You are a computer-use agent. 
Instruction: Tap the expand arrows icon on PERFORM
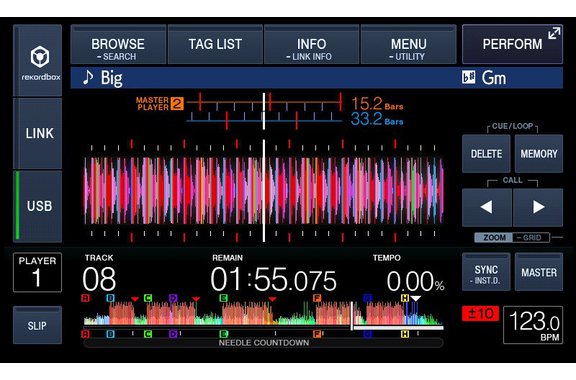click(554, 33)
